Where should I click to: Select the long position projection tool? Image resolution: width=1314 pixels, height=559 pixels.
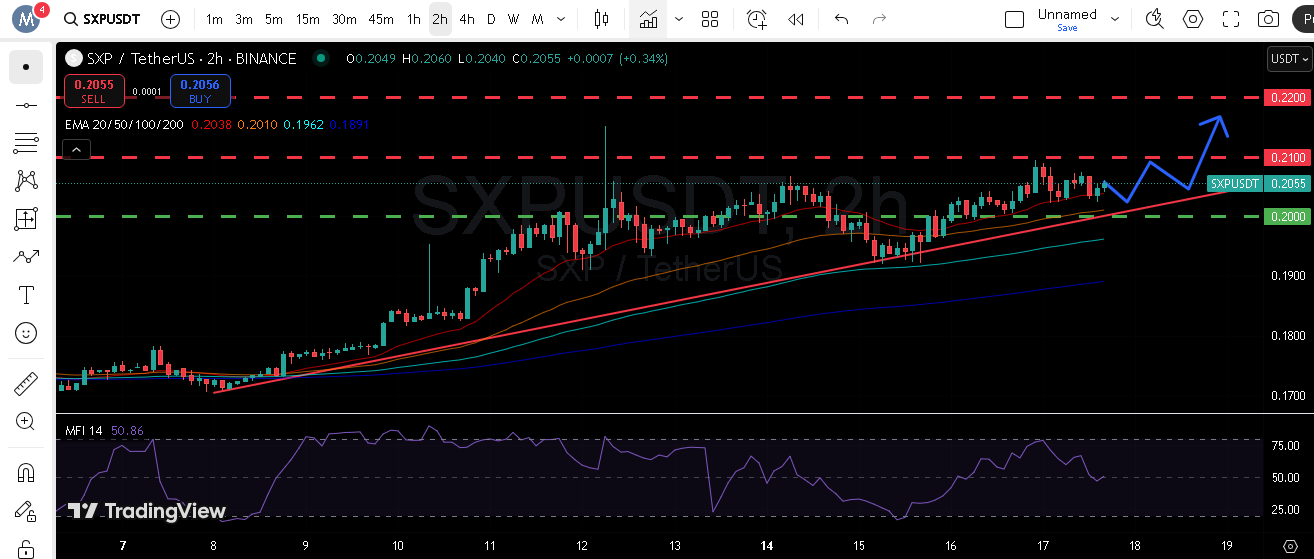click(26, 219)
